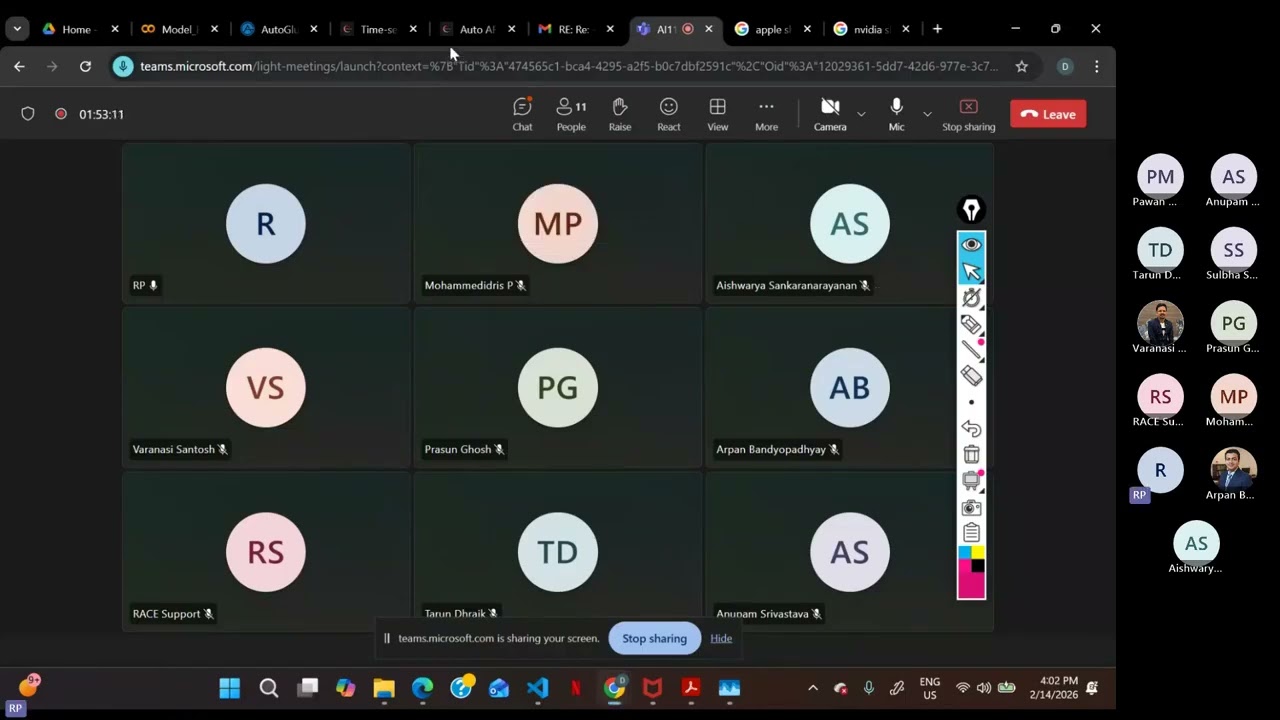This screenshot has width=1280, height=720.
Task: Open the Windows Start menu
Action: pyautogui.click(x=230, y=688)
